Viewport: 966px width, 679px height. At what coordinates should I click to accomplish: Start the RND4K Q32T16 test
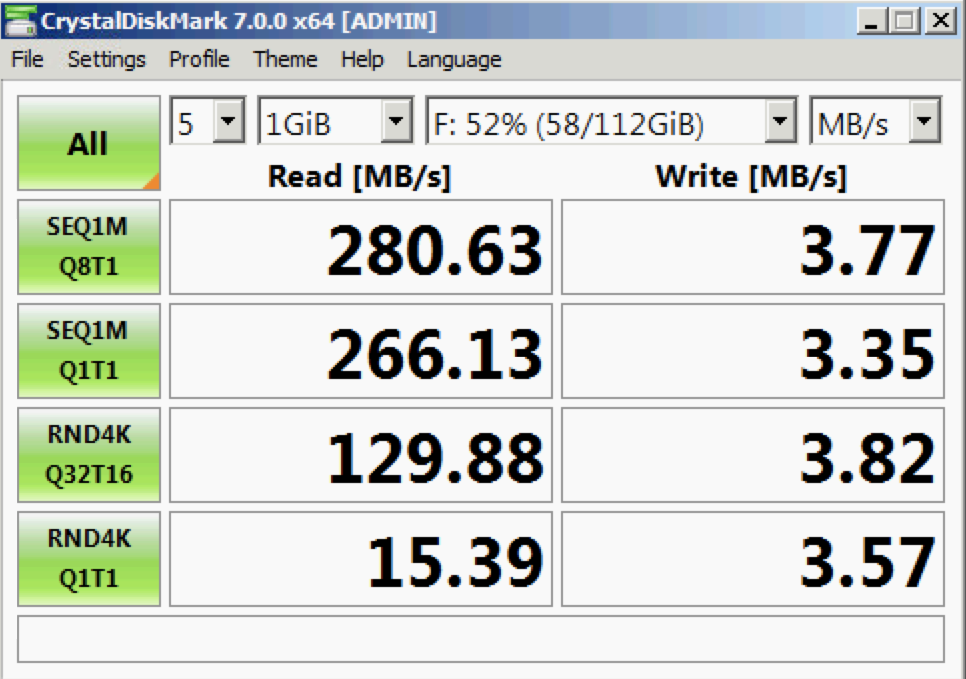tap(89, 455)
